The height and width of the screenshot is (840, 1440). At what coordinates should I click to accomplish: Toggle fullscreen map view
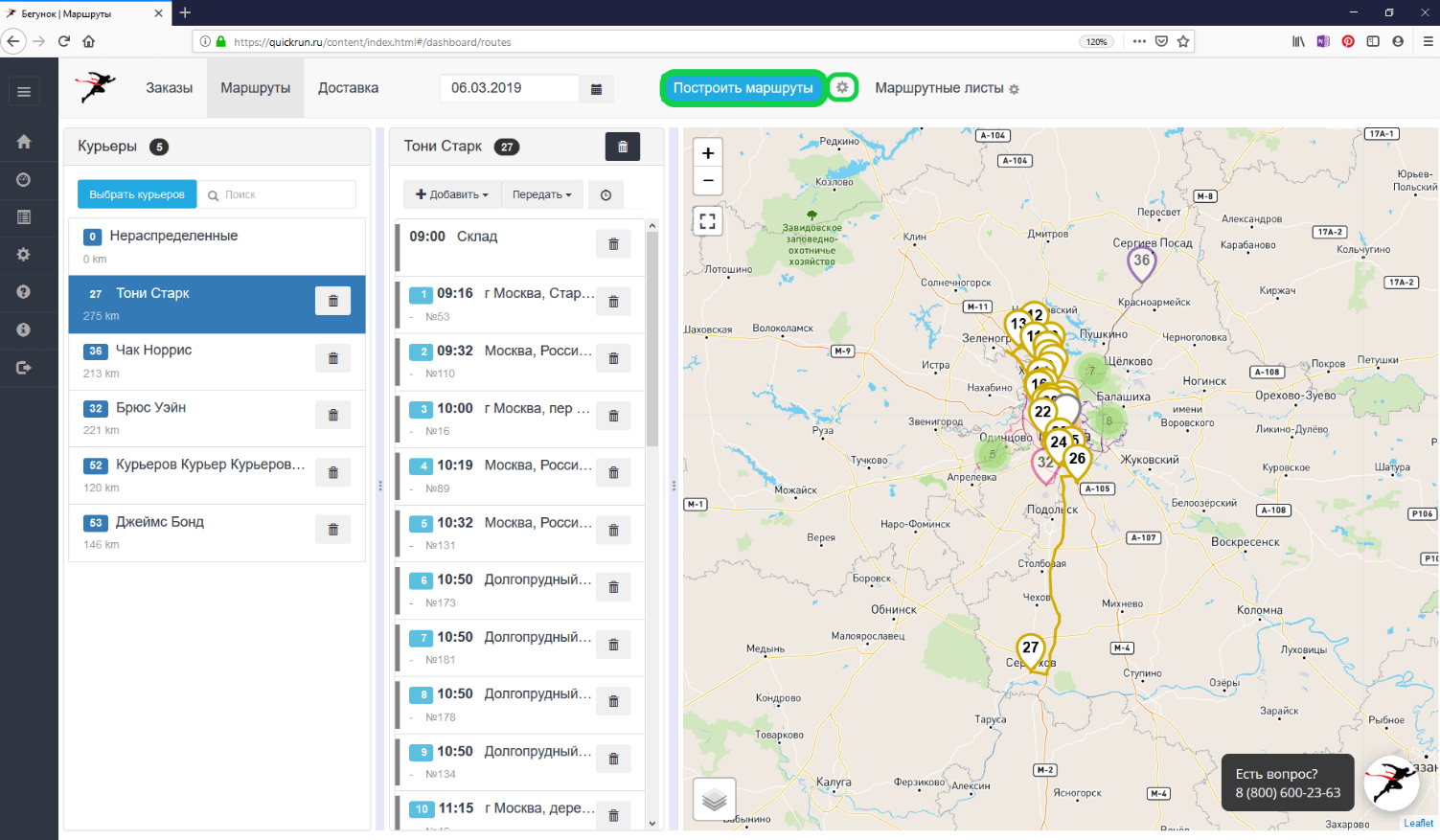708,221
